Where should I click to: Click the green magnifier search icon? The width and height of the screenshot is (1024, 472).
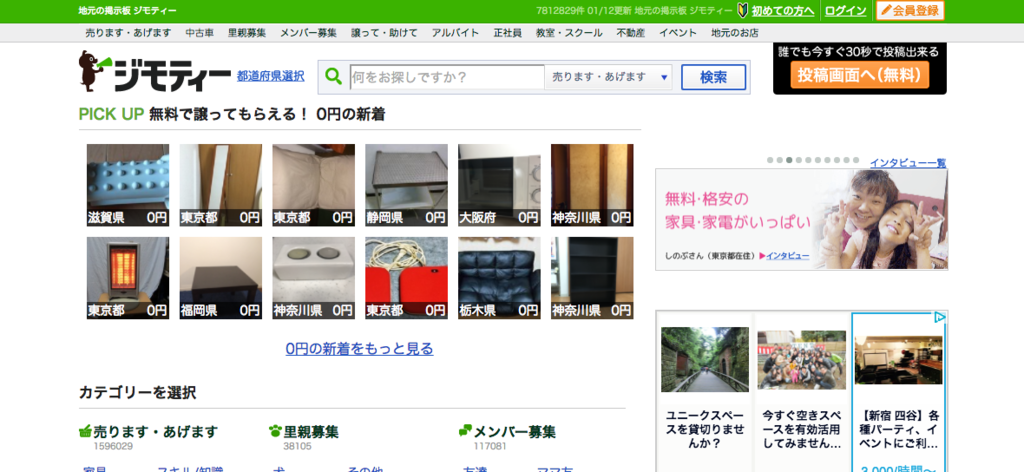tap(333, 77)
